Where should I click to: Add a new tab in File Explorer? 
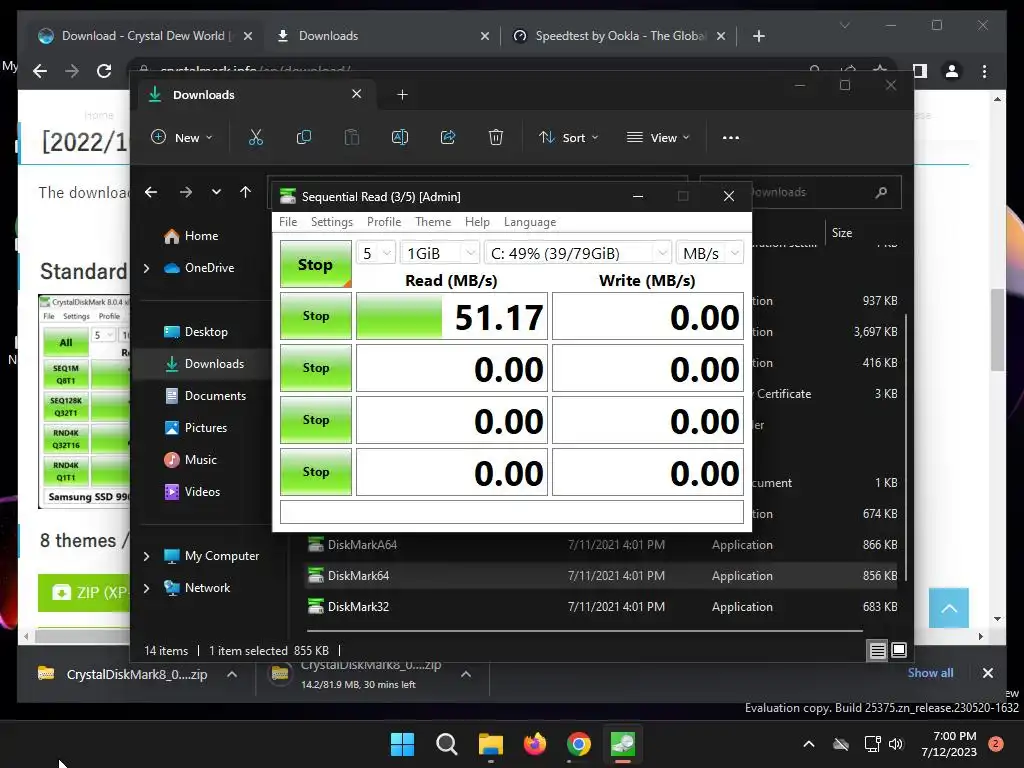(402, 95)
